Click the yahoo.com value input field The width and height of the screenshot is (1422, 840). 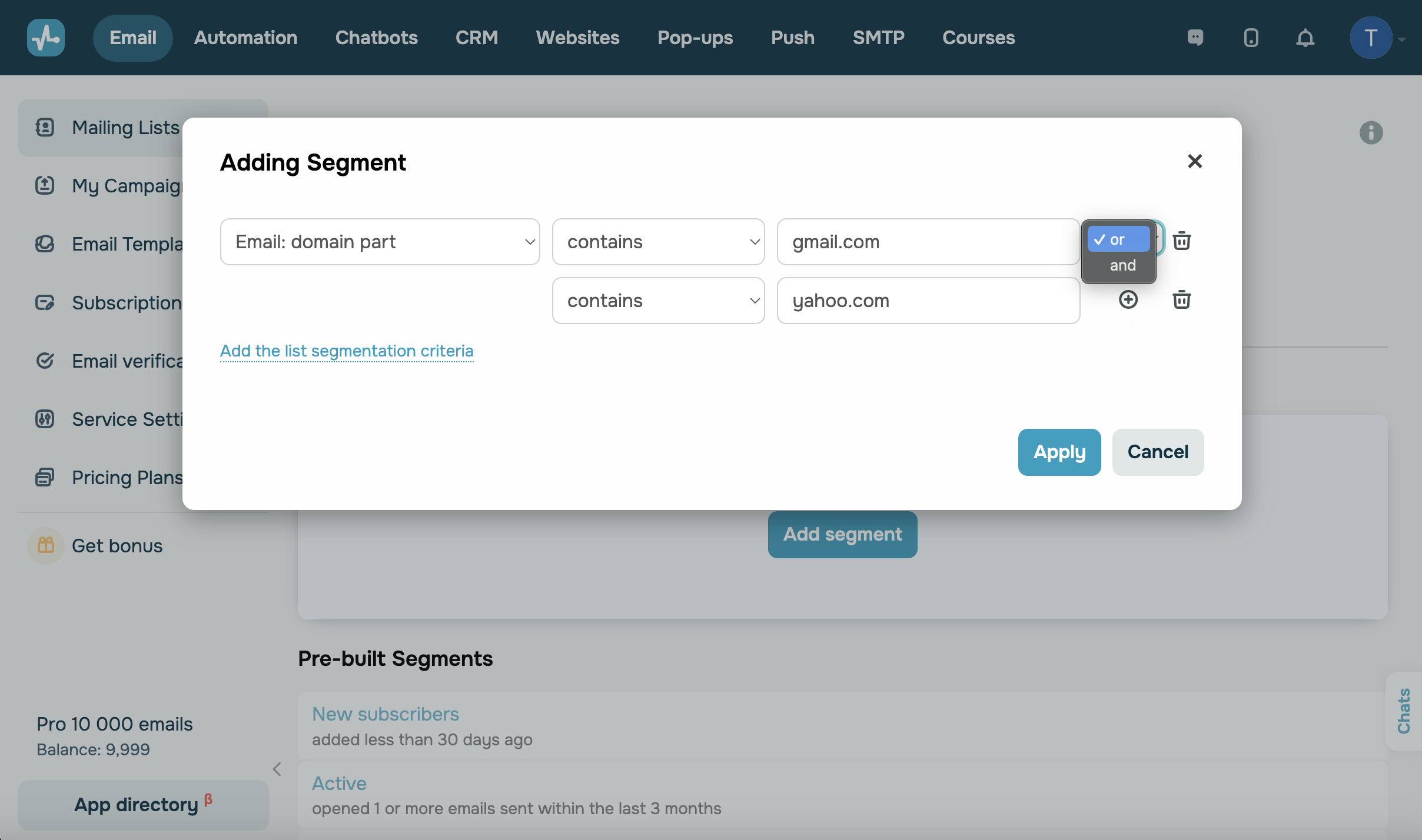[x=928, y=301]
